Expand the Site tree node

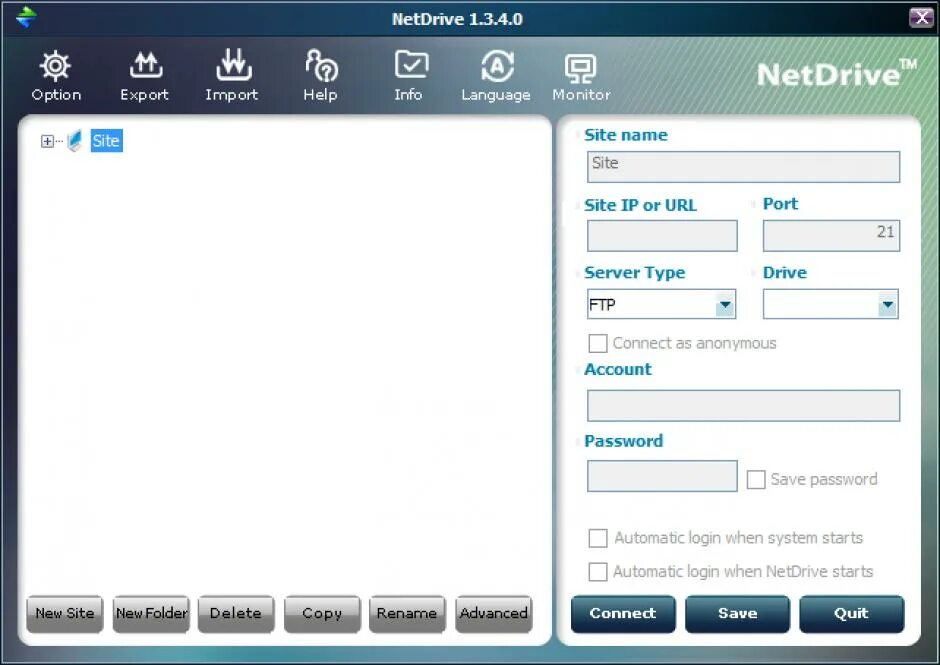coord(47,141)
